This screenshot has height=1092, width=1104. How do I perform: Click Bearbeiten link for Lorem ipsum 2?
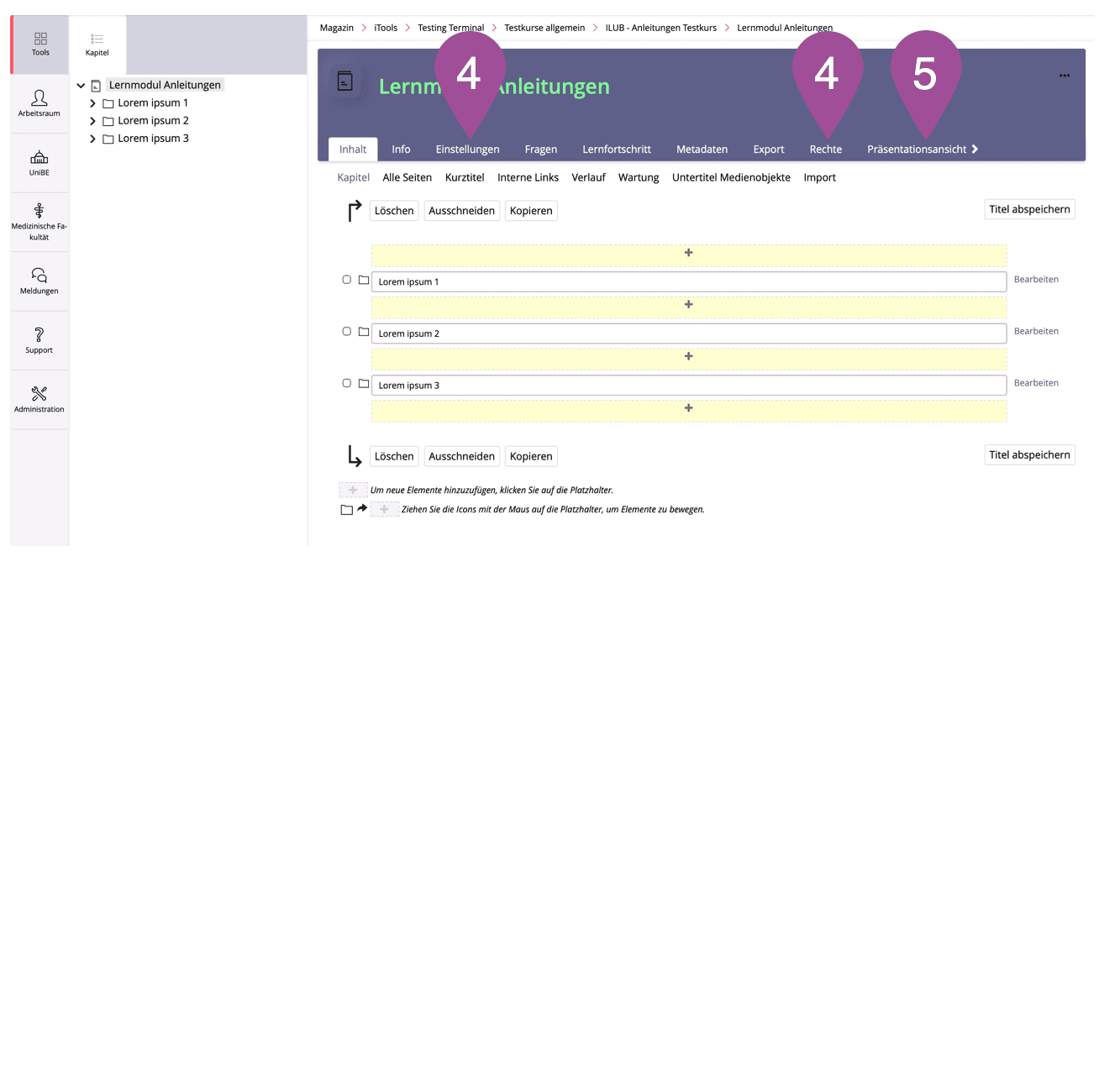tap(1035, 331)
